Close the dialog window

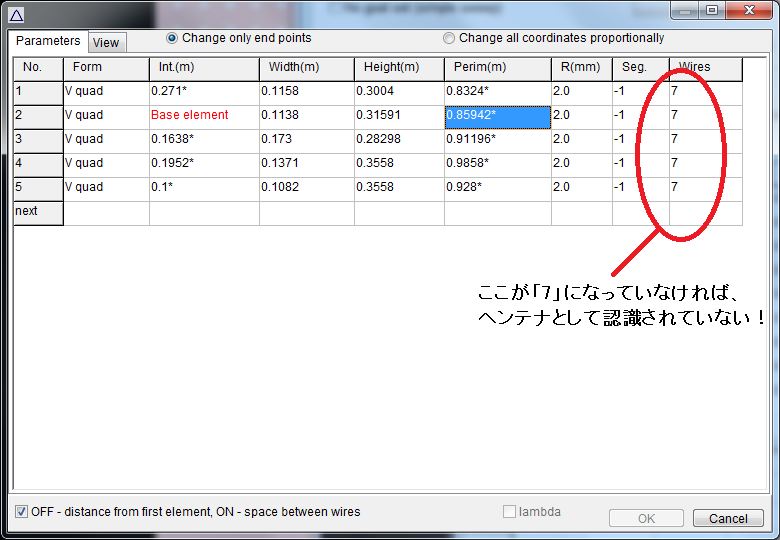tap(749, 10)
